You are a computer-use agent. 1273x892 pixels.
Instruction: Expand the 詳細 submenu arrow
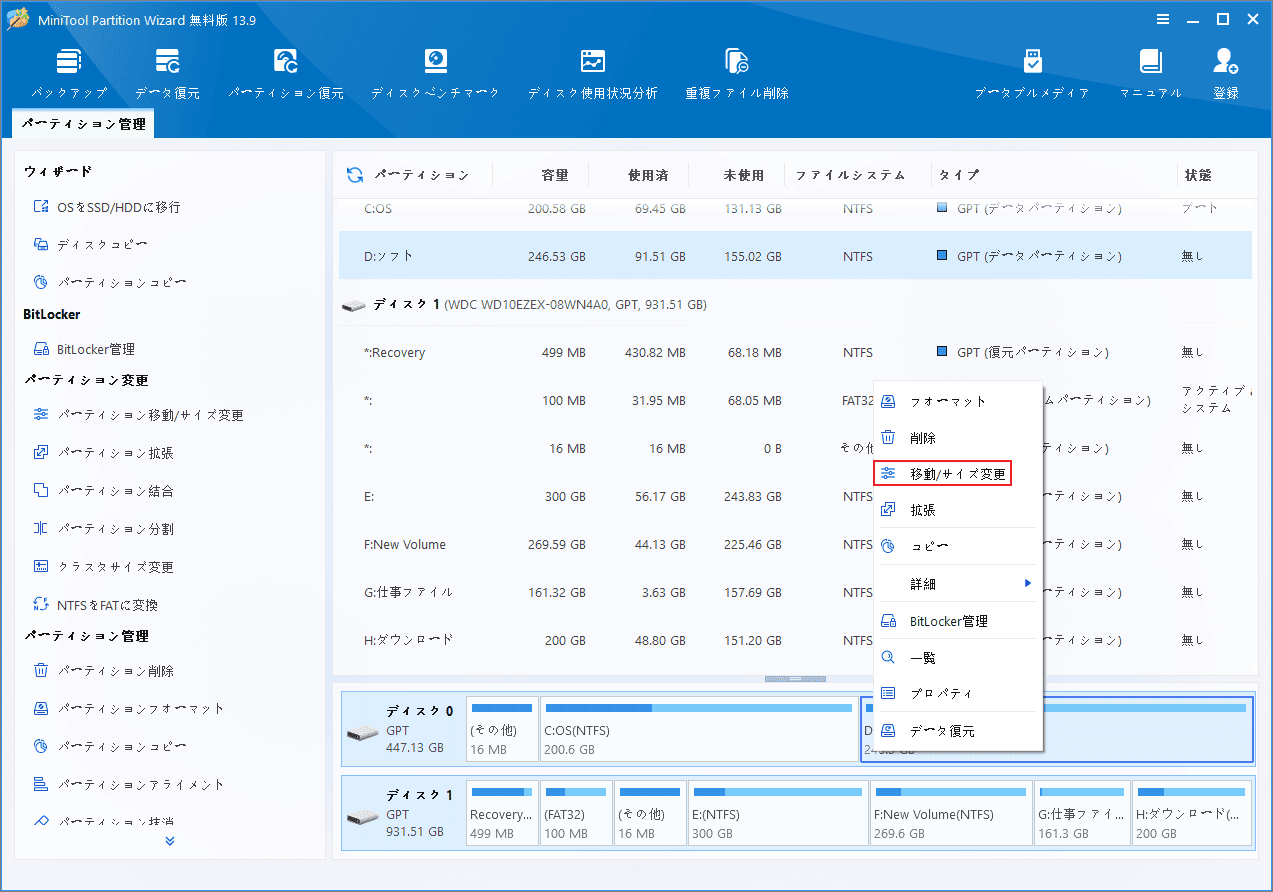click(x=1027, y=583)
